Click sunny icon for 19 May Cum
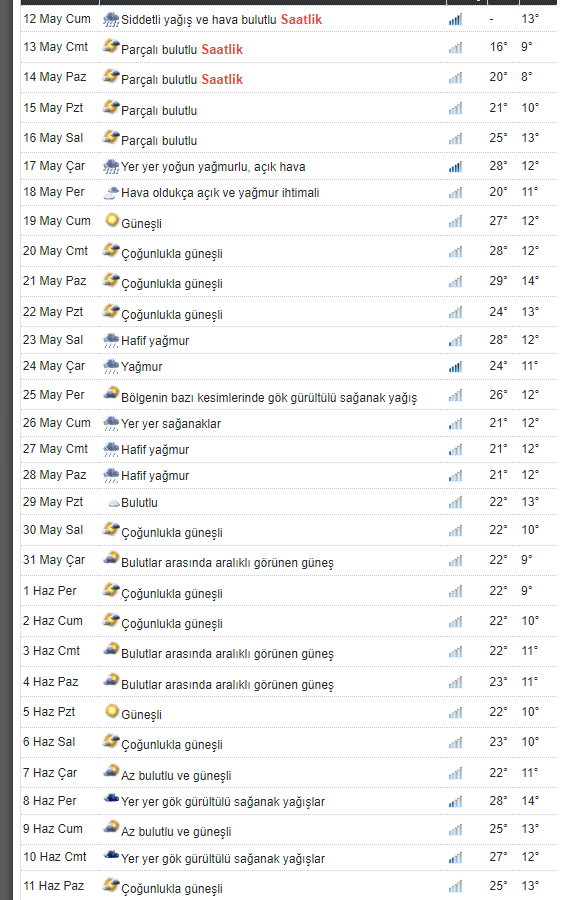The height and width of the screenshot is (900, 564). point(112,220)
